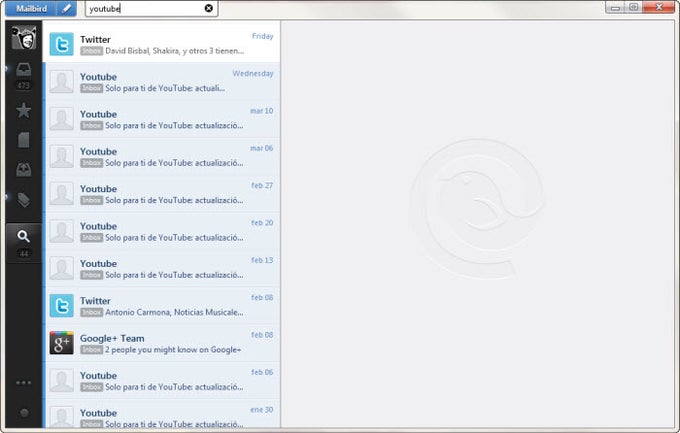Image resolution: width=680 pixels, height=433 pixels.
Task: Focus the search field containing "youtube"
Action: click(151, 8)
